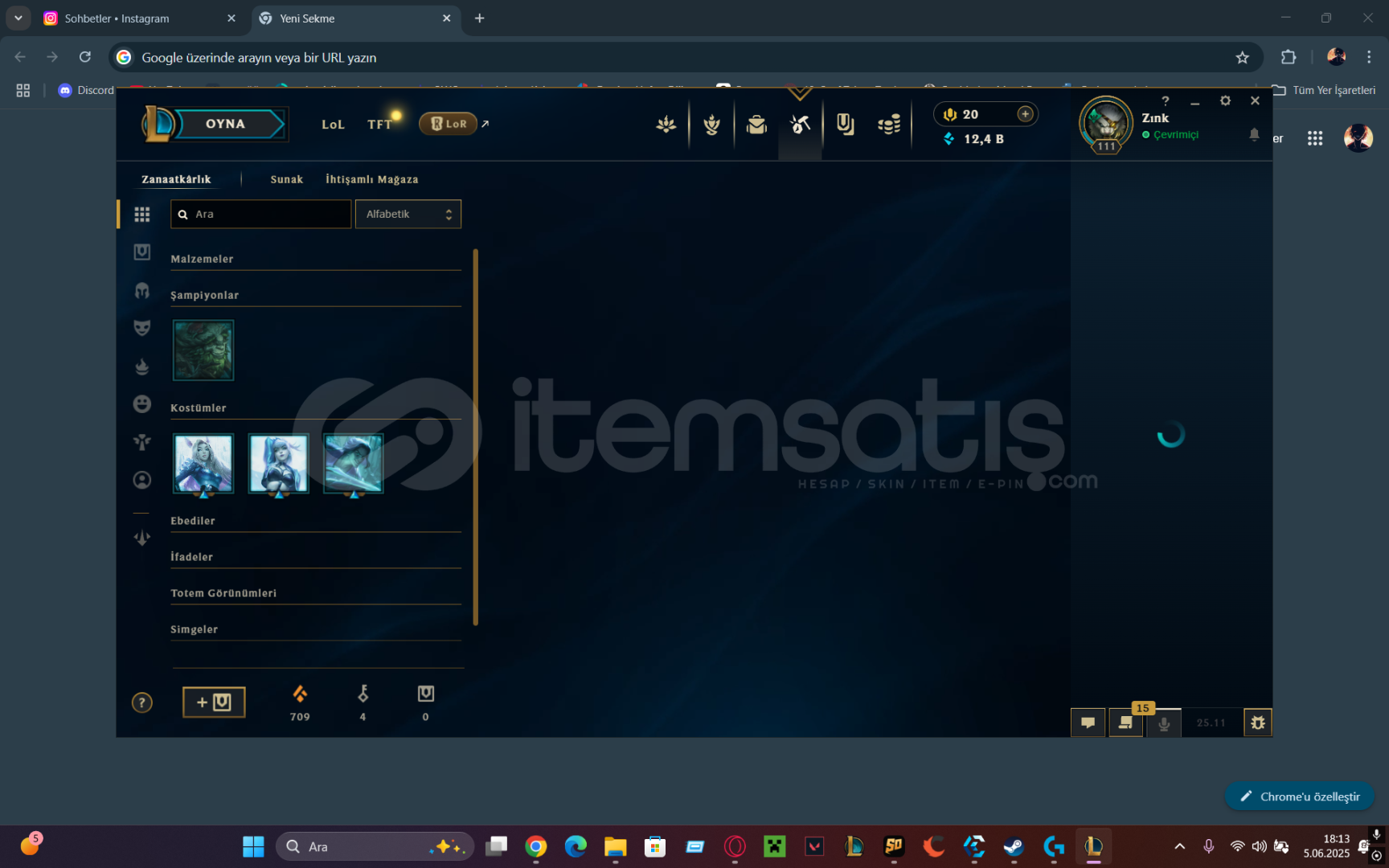Screen dimensions: 1389x868
Task: Select the second skin shard under Kostümler
Action: [278, 464]
